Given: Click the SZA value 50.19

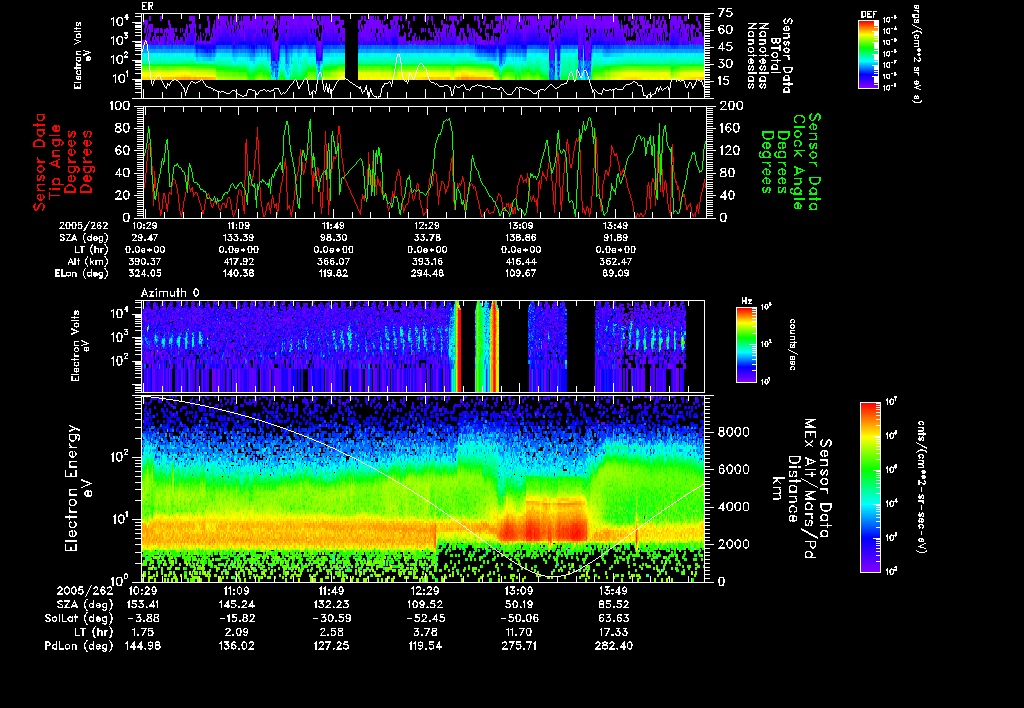Looking at the screenshot, I should 520,605.
